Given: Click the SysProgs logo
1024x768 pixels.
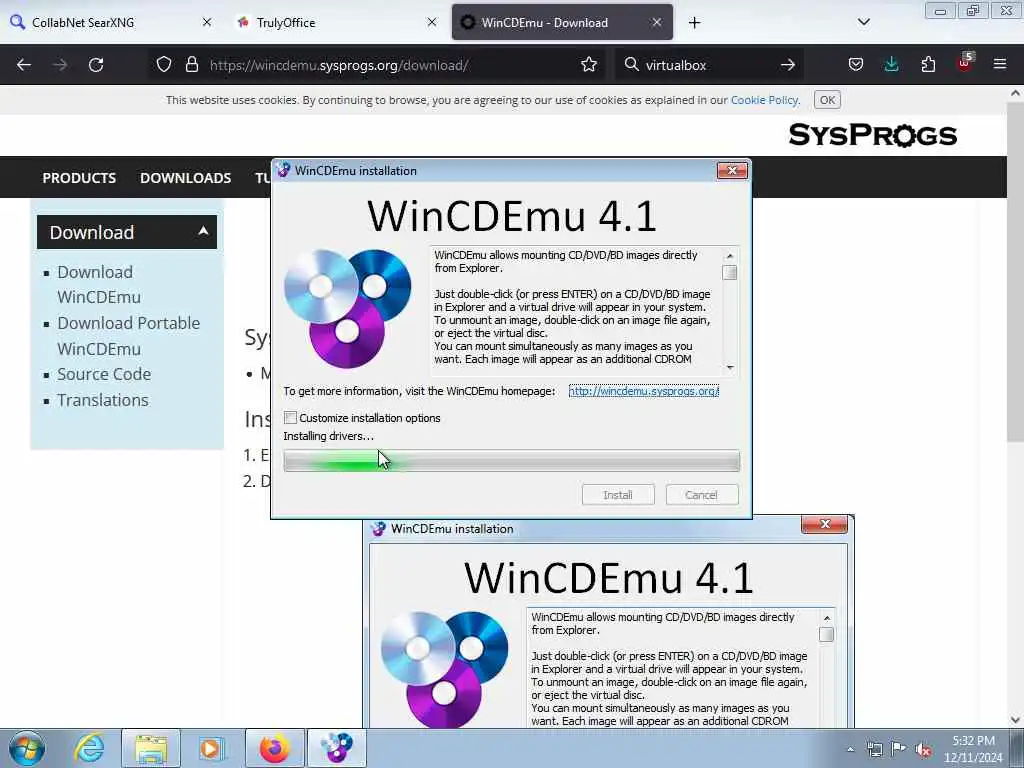Looking at the screenshot, I should pyautogui.click(x=872, y=135).
